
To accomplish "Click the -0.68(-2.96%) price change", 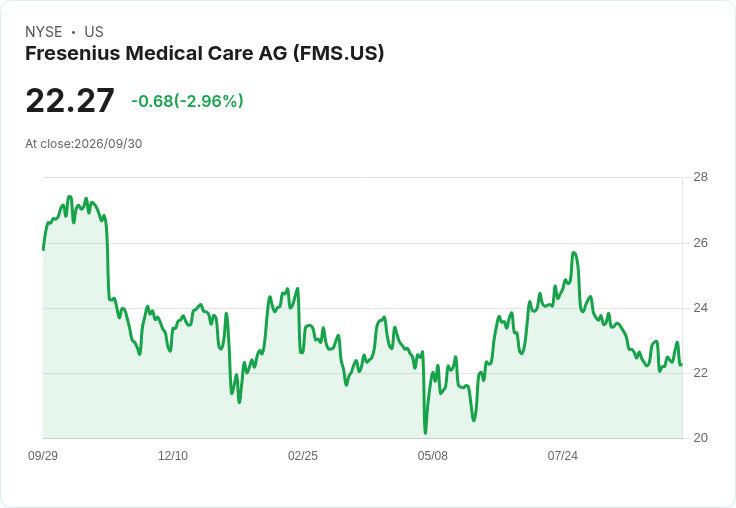I will (x=187, y=101).
